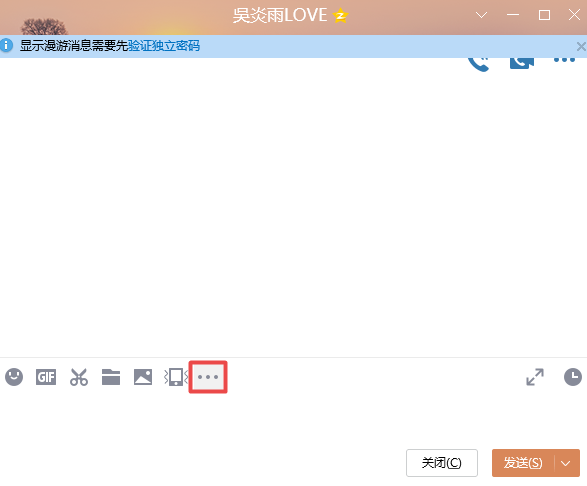The image size is (587, 486).
Task: Click the 发送(S) send button
Action: pos(523,464)
